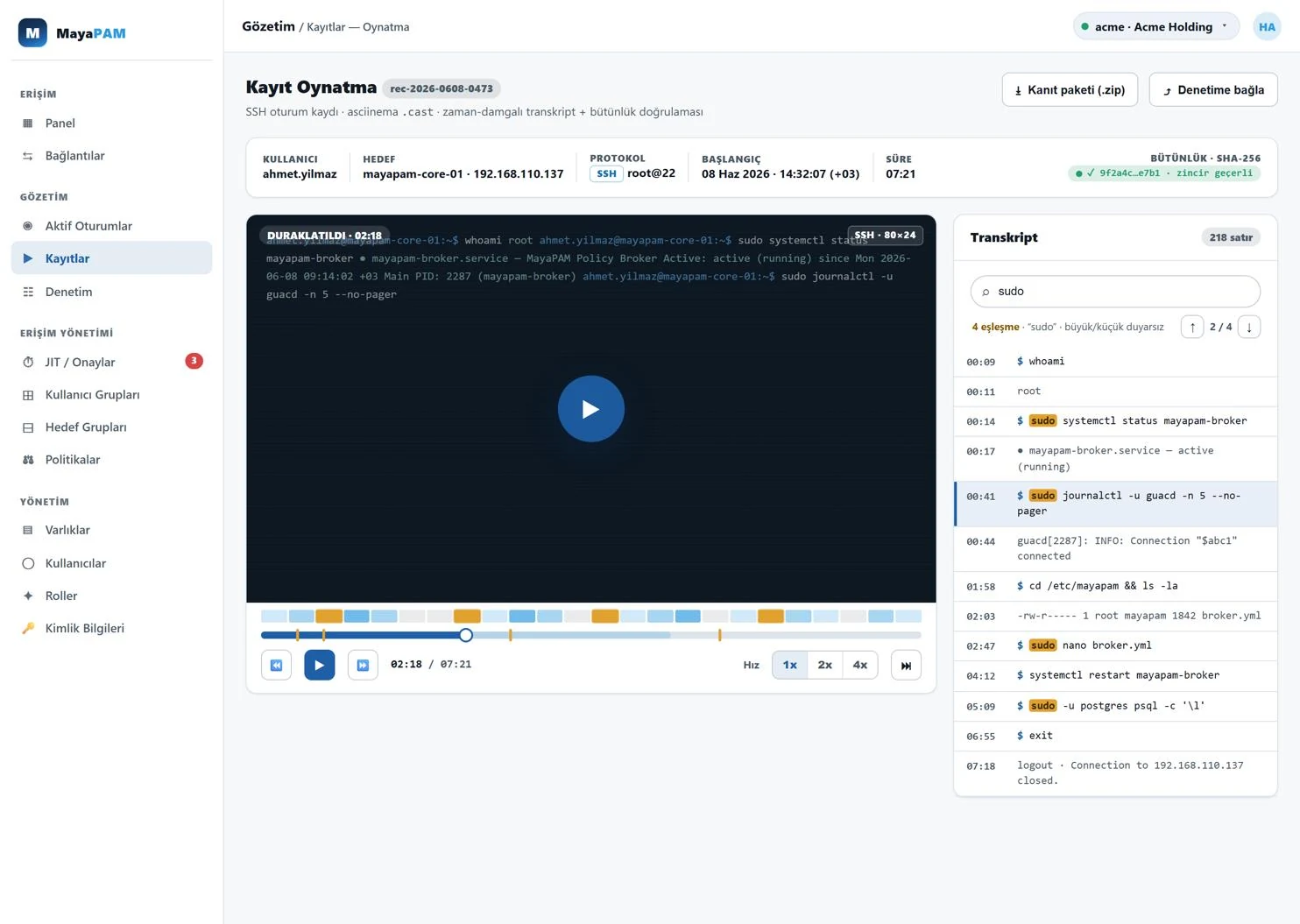Image resolution: width=1300 pixels, height=924 pixels.
Task: Open Bağlantılar in the sidebar
Action: (x=111, y=156)
